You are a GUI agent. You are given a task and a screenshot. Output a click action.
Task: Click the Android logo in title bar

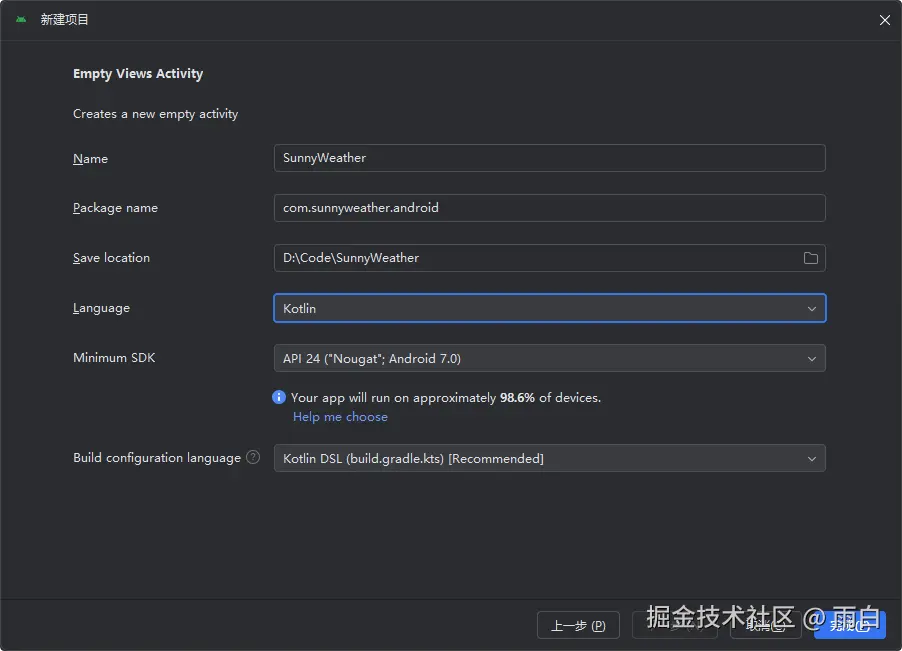point(21,20)
